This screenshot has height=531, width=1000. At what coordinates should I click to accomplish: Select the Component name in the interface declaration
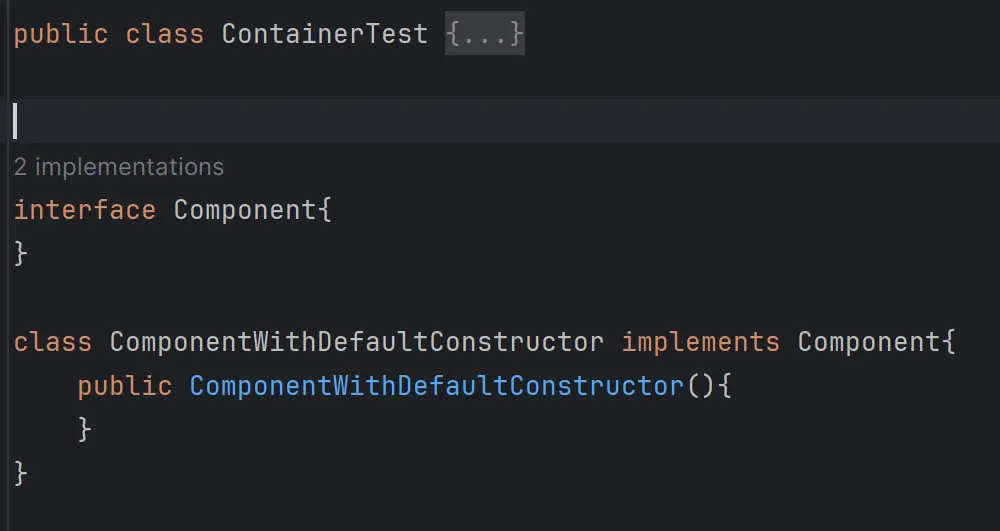point(245,210)
